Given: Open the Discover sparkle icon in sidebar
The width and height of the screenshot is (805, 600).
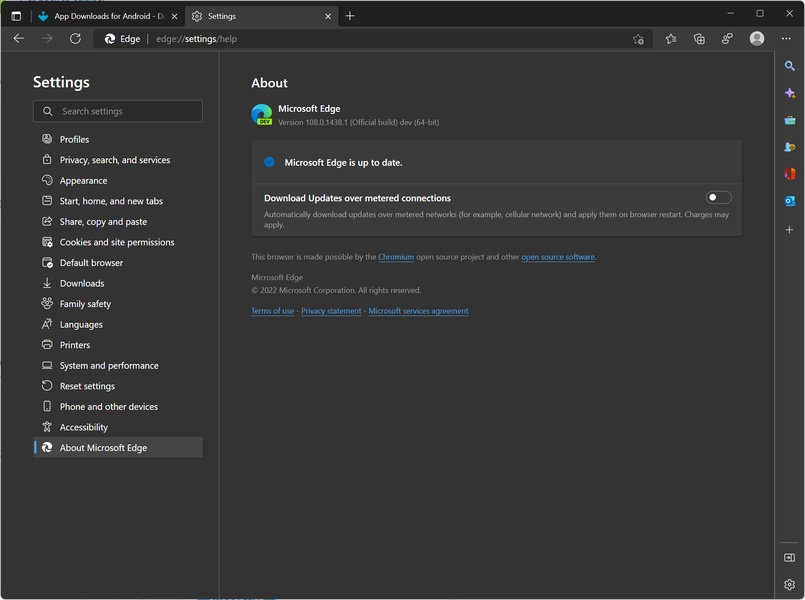Looking at the screenshot, I should tap(789, 93).
